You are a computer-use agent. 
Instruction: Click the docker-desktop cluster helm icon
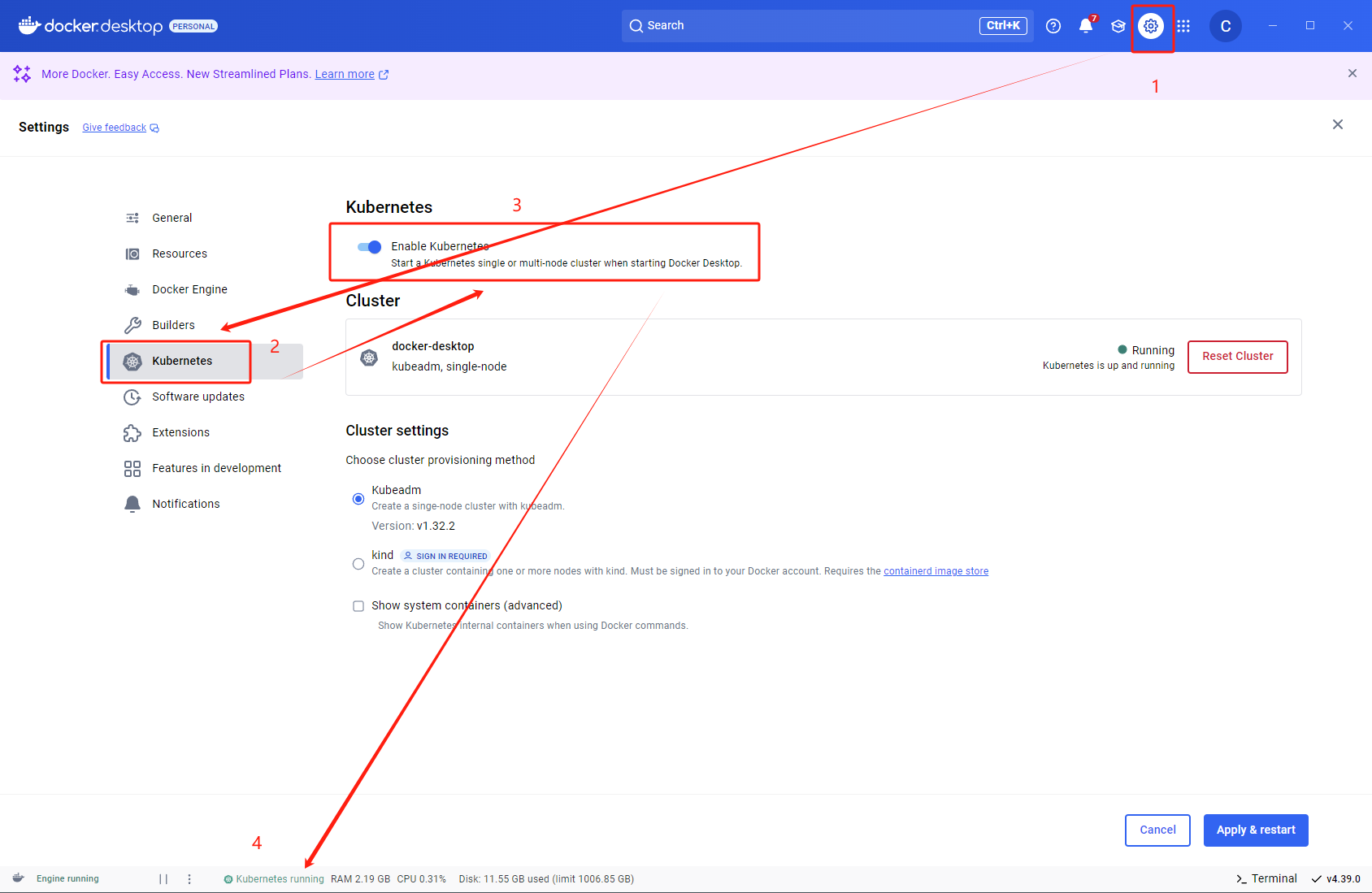pos(369,358)
